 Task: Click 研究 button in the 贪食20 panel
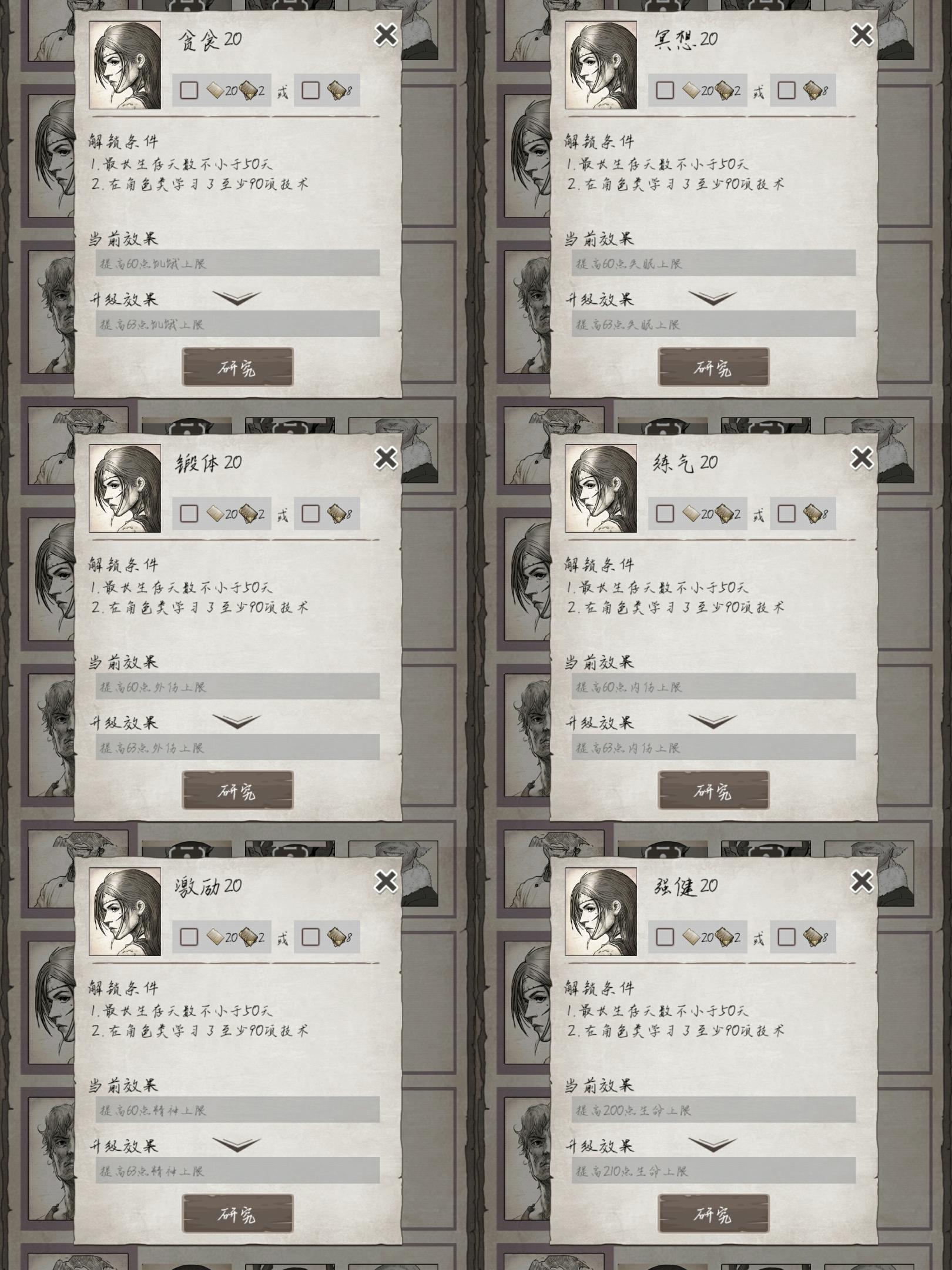point(237,367)
